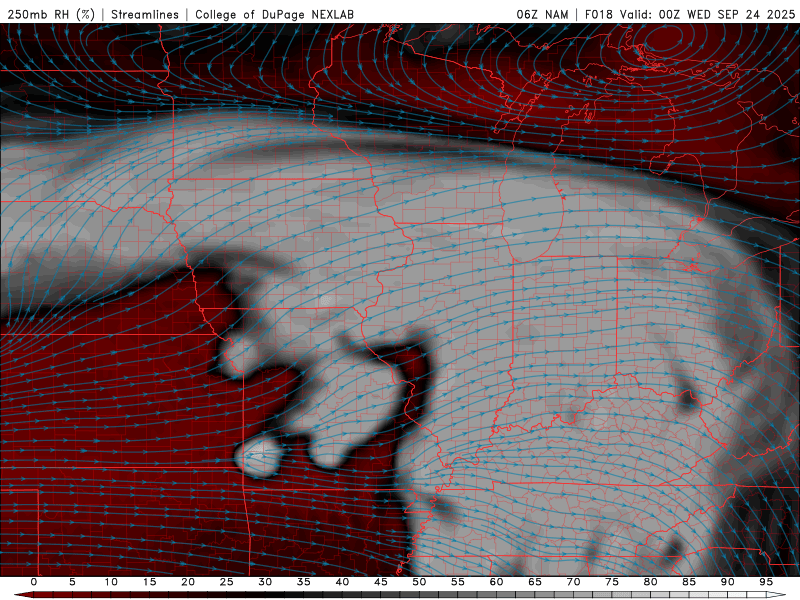Select the "30" value on the colorbar
The height and width of the screenshot is (600, 800).
click(x=265, y=582)
